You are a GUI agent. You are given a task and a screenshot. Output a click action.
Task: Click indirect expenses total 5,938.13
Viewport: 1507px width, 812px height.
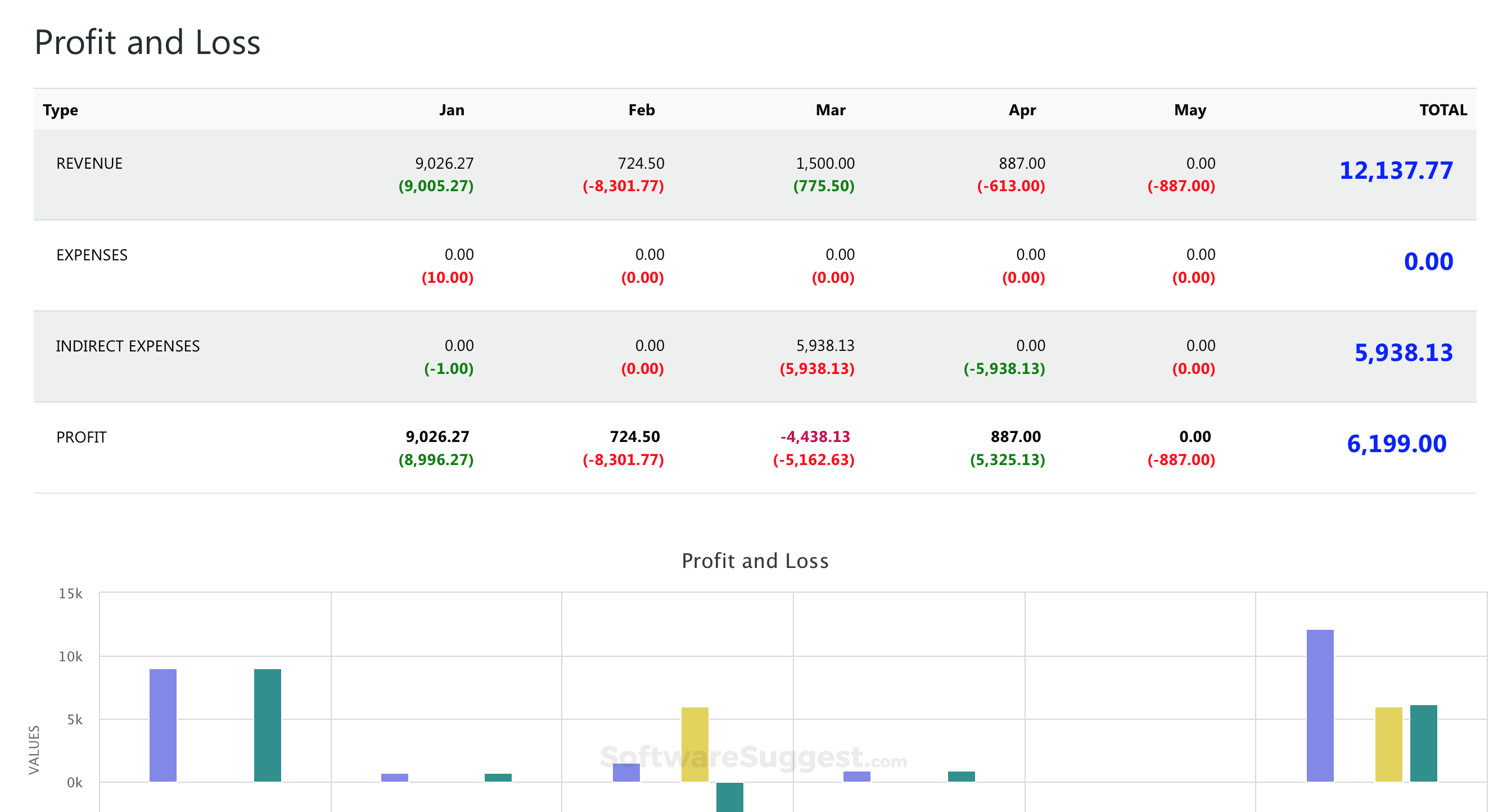[1403, 352]
